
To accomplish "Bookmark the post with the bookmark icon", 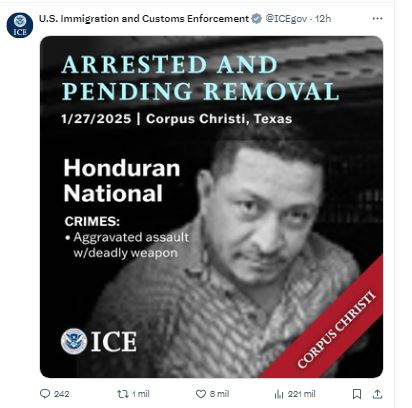I will click(x=357, y=394).
